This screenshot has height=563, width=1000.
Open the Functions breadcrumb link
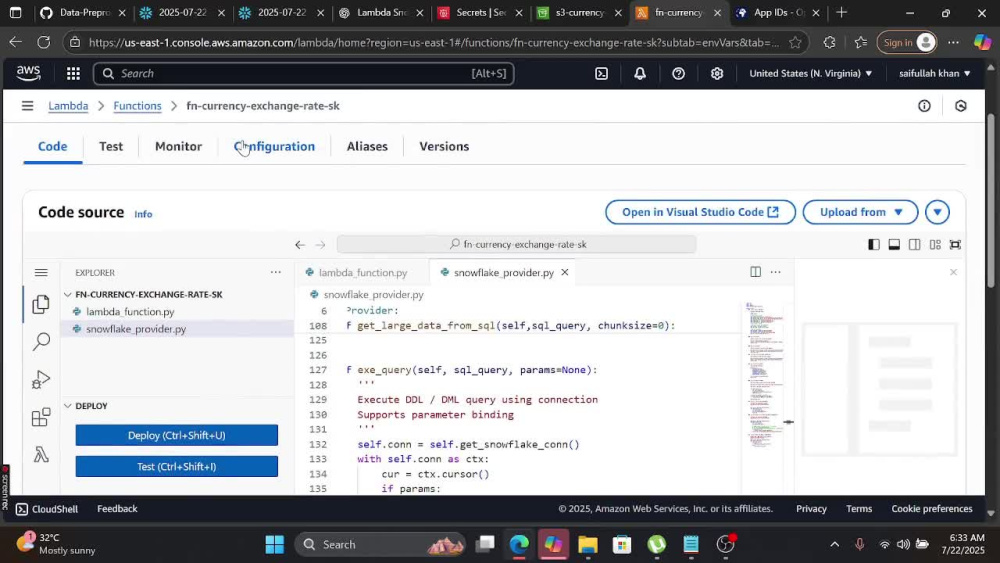(137, 106)
